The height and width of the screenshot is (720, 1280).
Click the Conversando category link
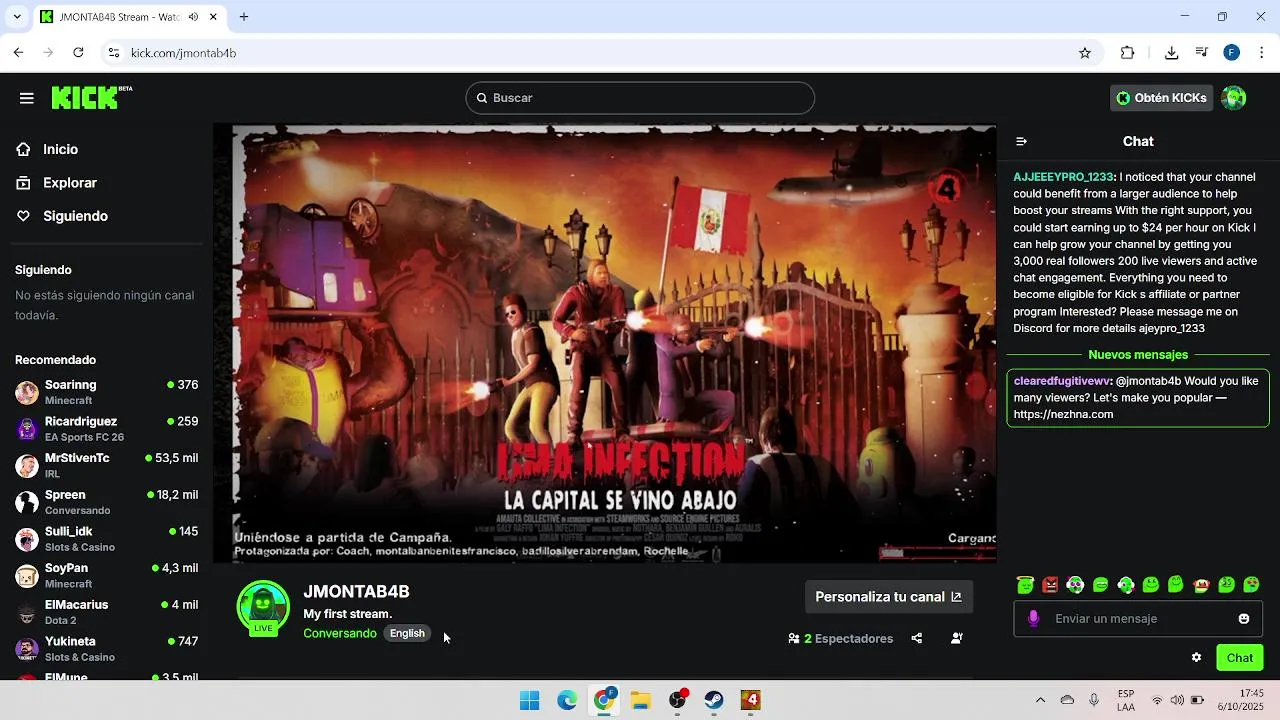coord(340,633)
